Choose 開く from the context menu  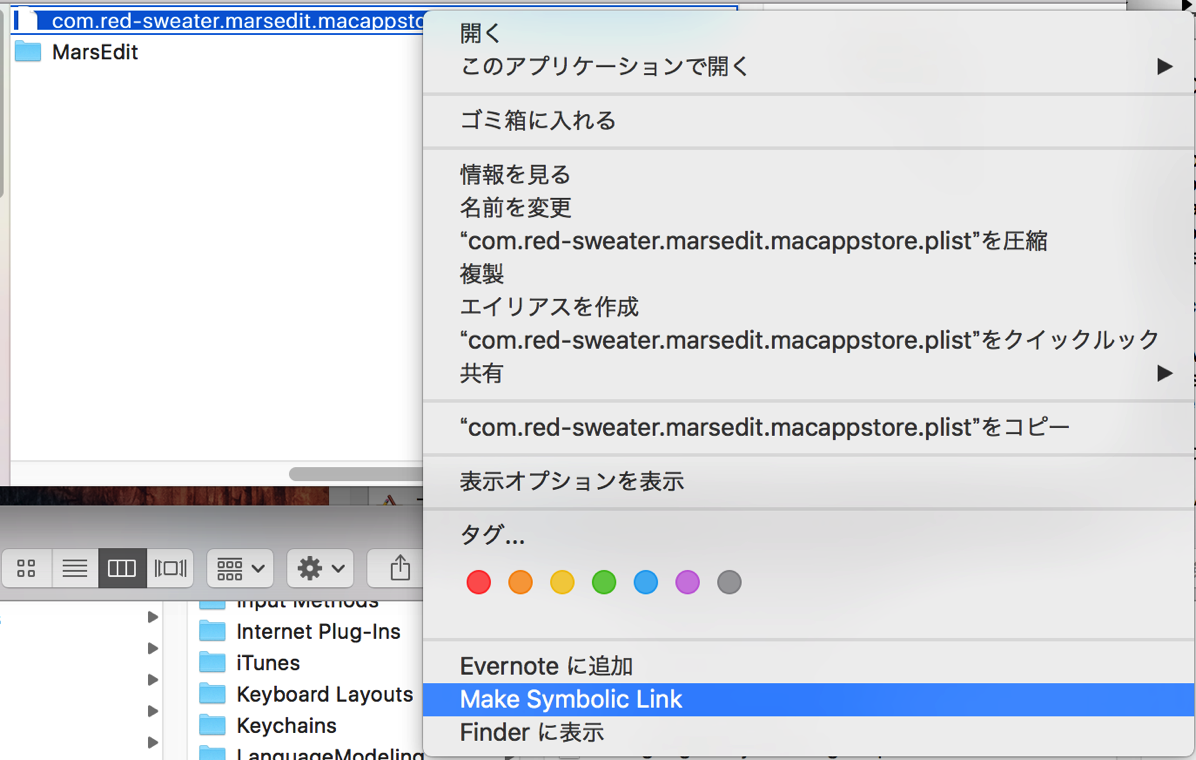[x=809, y=34]
